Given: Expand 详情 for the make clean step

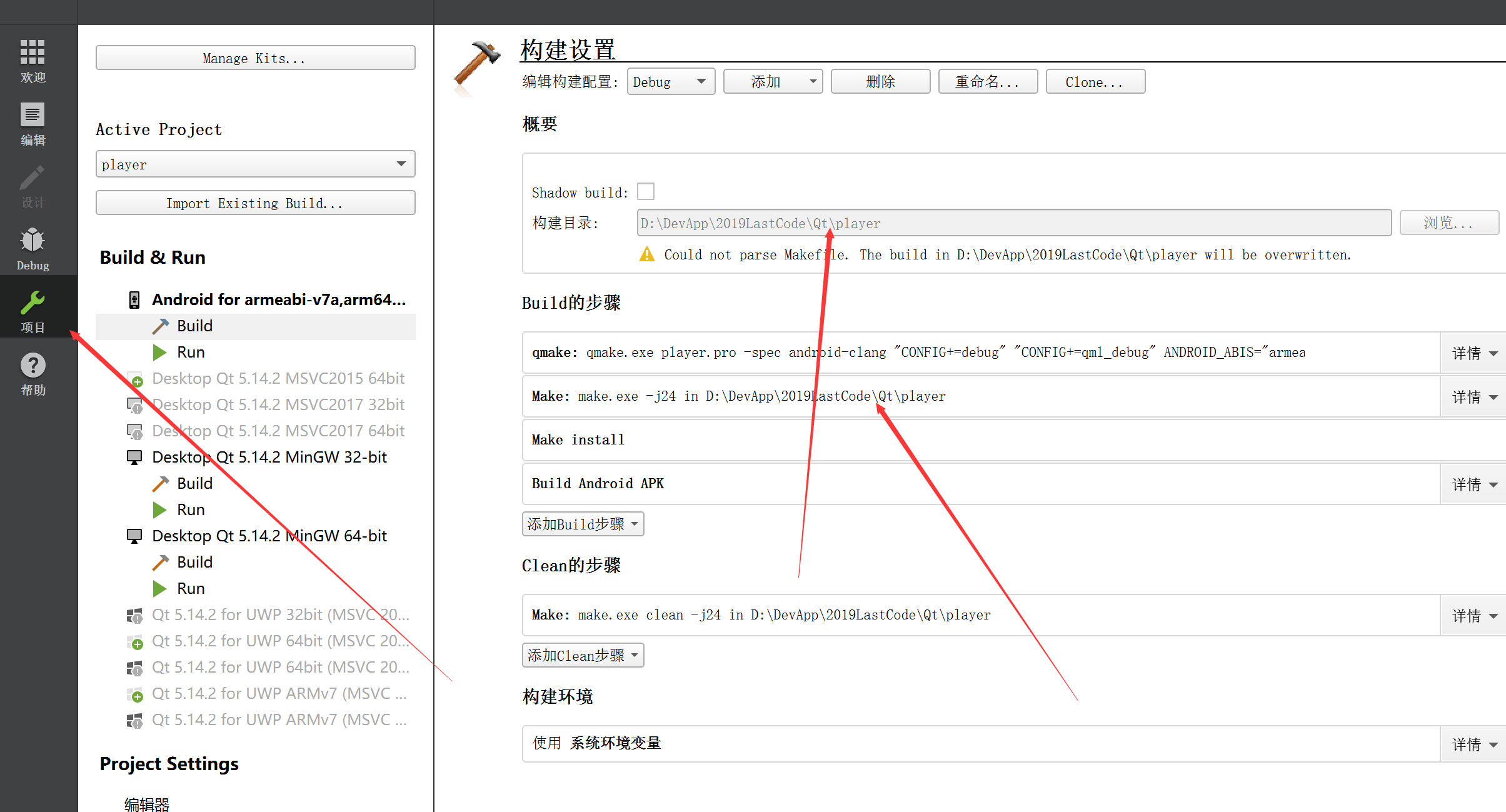Looking at the screenshot, I should click(1473, 616).
